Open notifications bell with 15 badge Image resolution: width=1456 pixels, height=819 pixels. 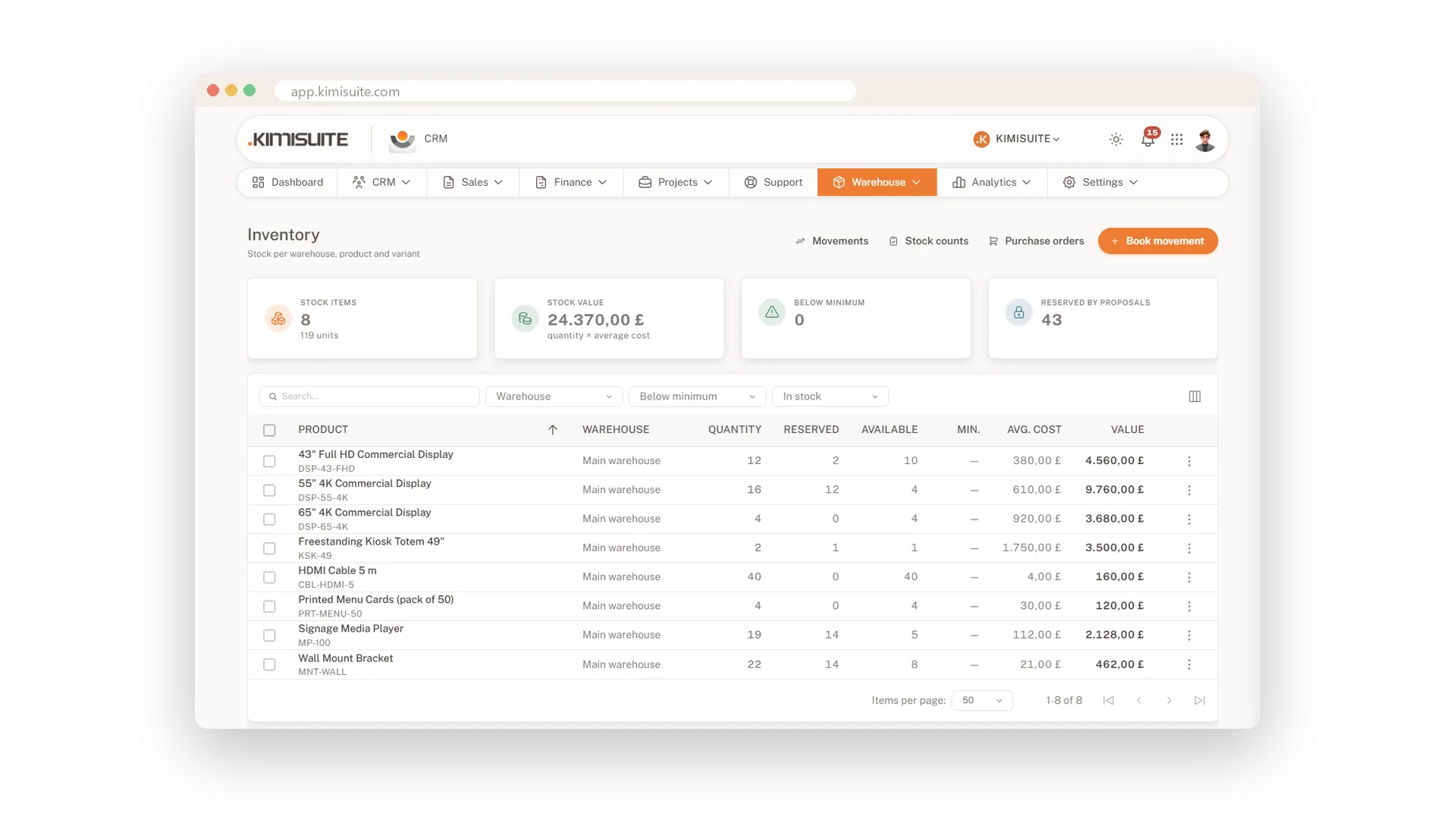point(1148,139)
